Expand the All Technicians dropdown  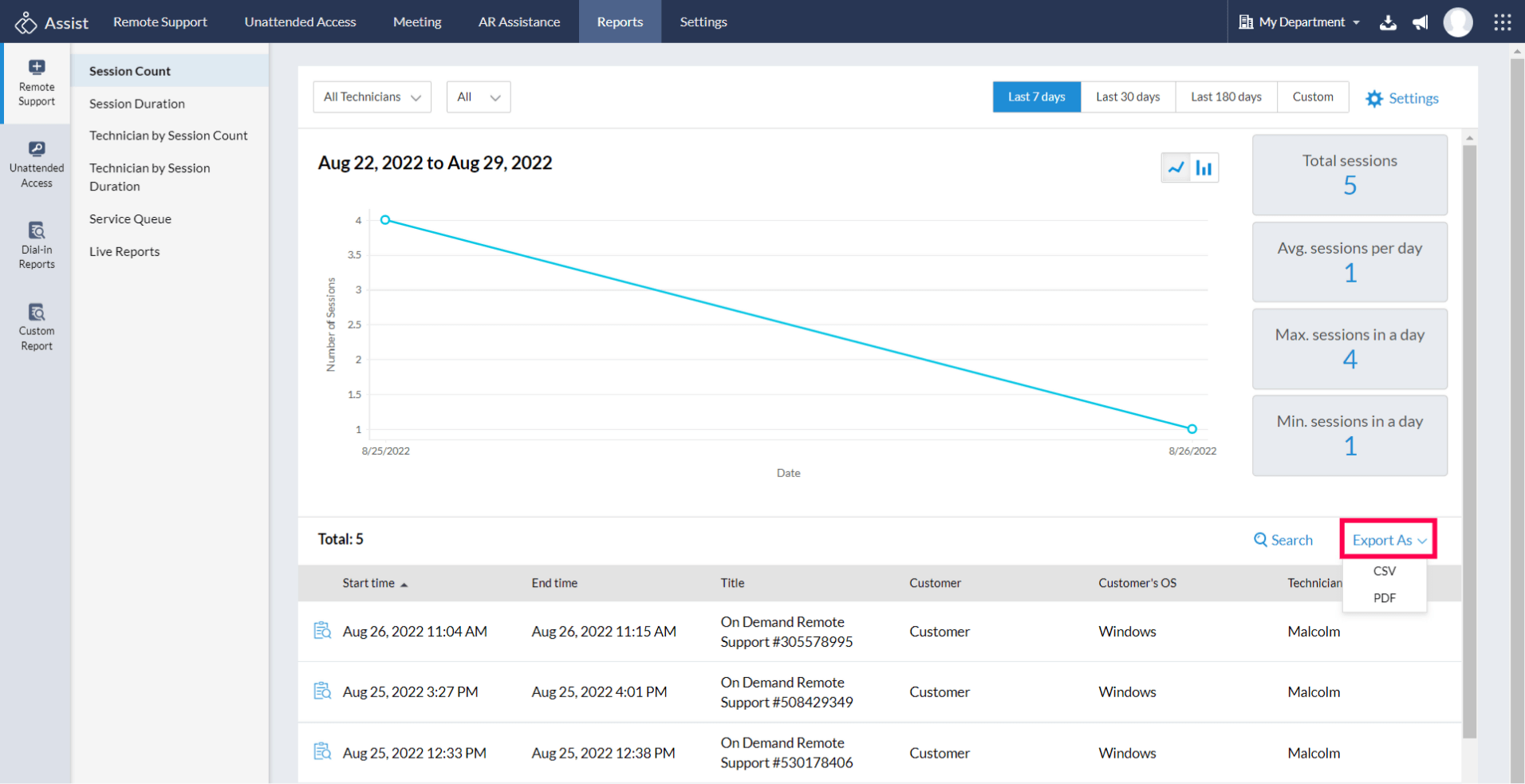click(372, 97)
